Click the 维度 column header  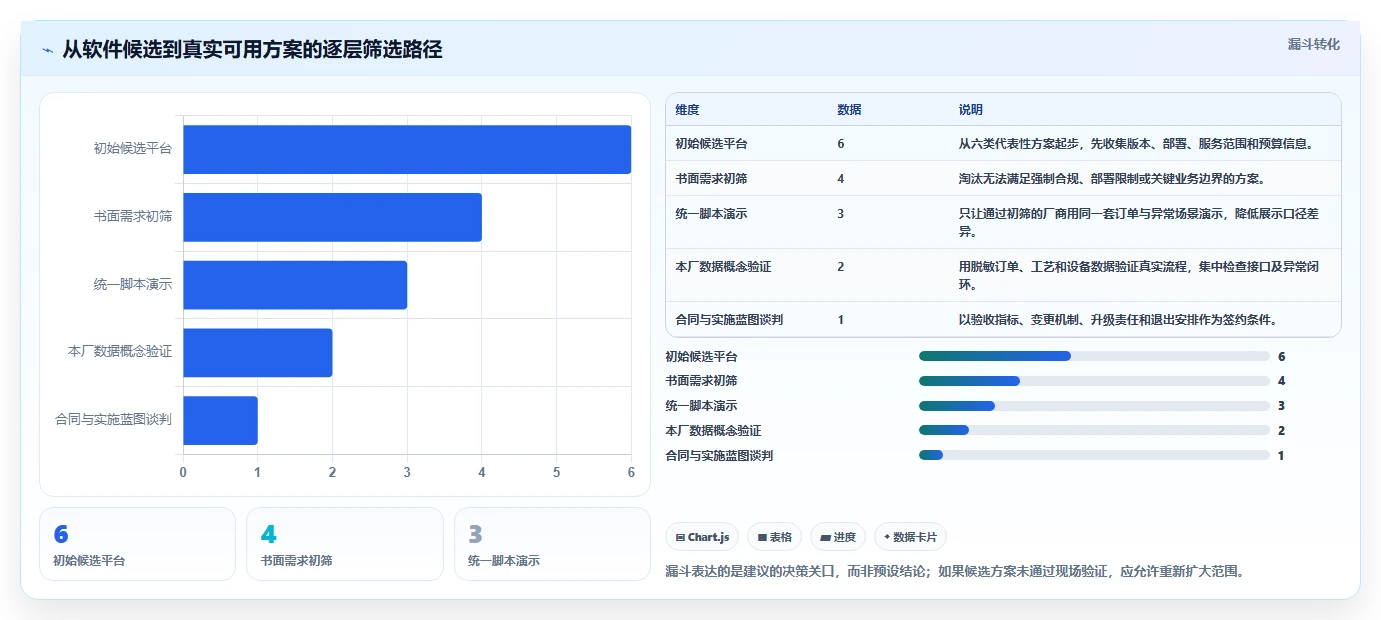pos(687,109)
